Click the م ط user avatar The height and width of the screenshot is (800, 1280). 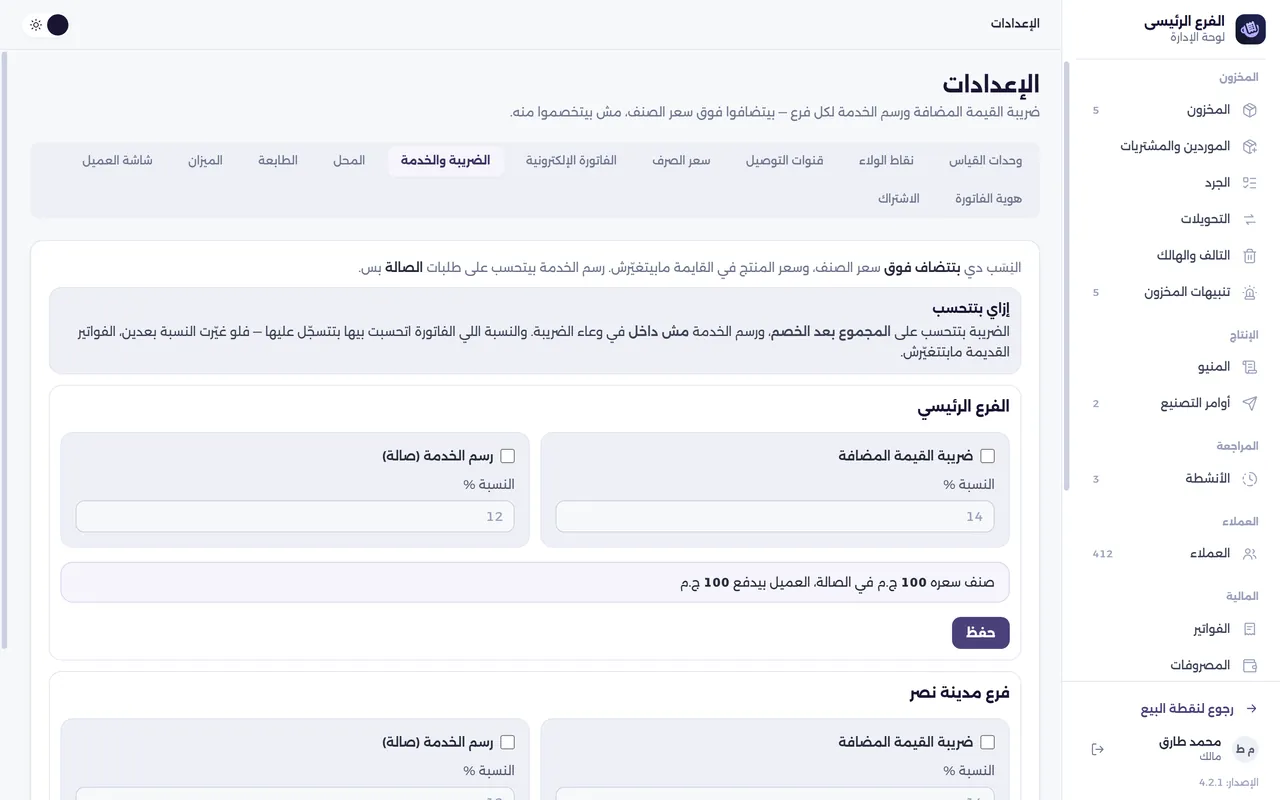click(1245, 749)
